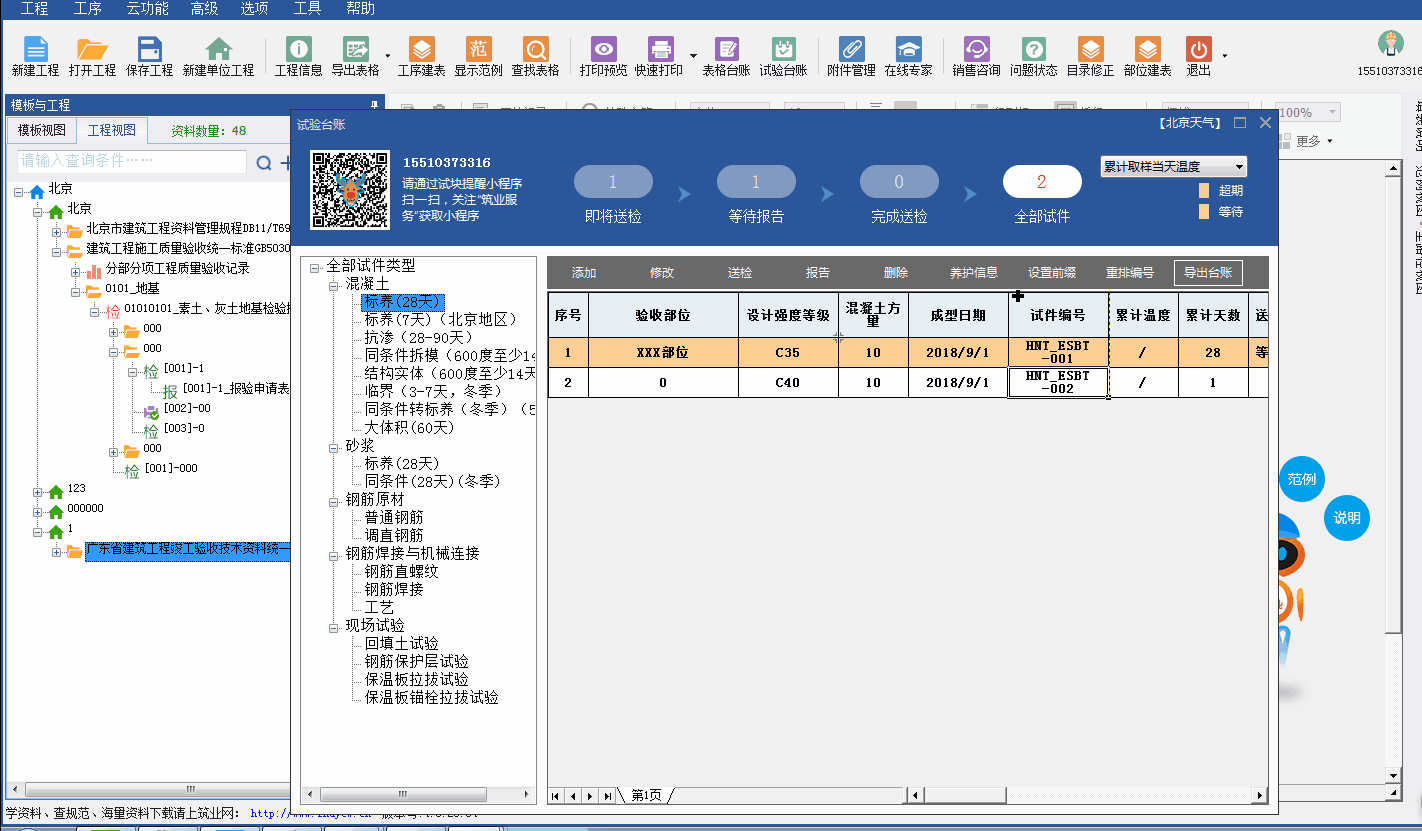Click the 查找表格 search icon
Screen dimensions: 1422x831
tap(535, 50)
